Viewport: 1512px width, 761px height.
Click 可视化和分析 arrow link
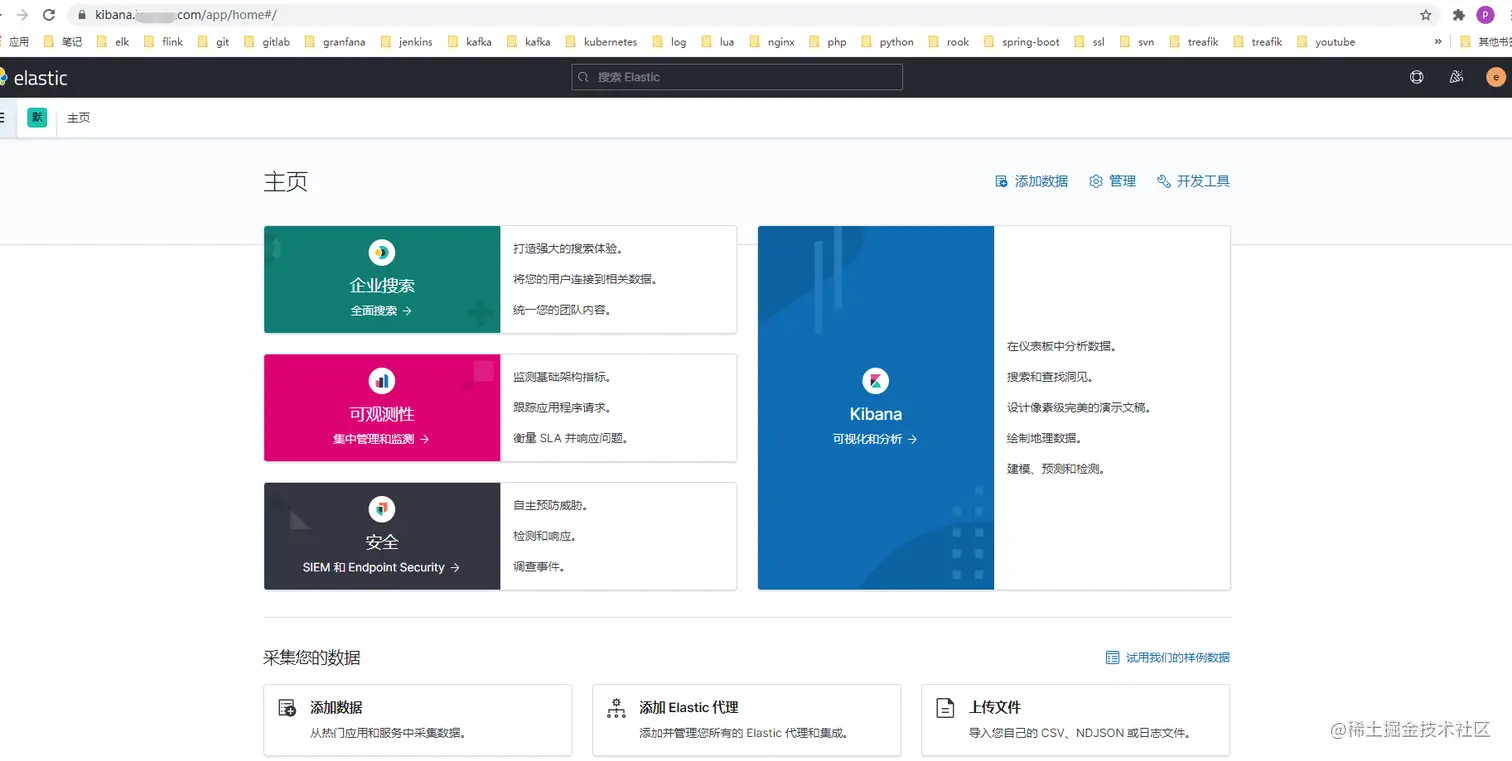pos(875,439)
